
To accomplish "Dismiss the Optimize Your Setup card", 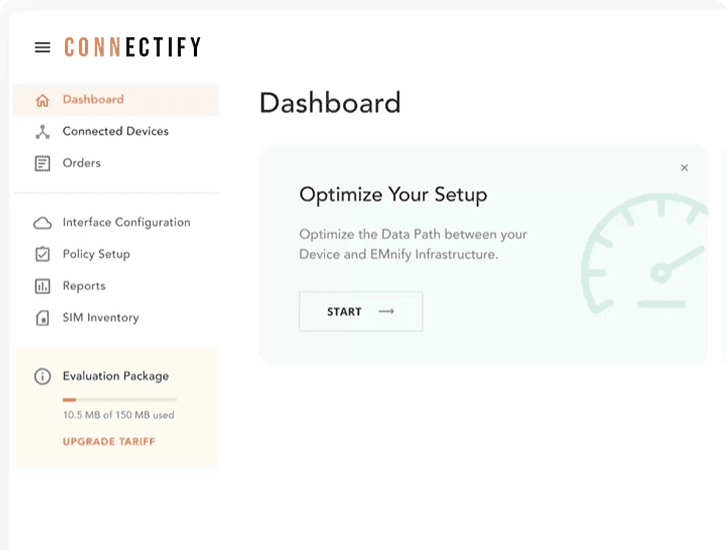I will point(684,168).
